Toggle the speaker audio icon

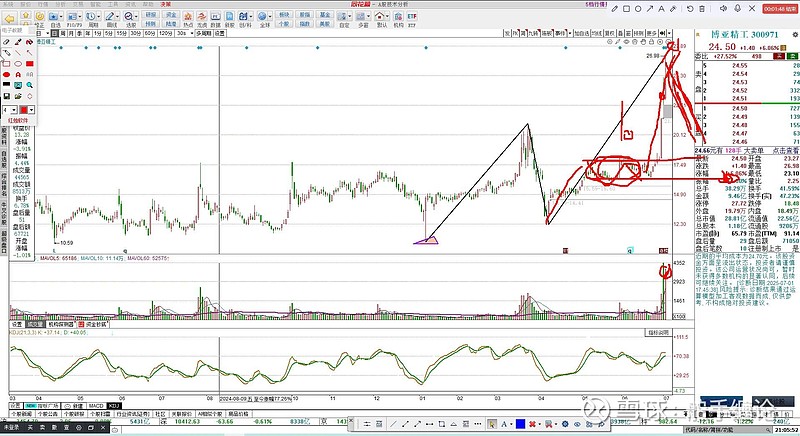[x=723, y=8]
